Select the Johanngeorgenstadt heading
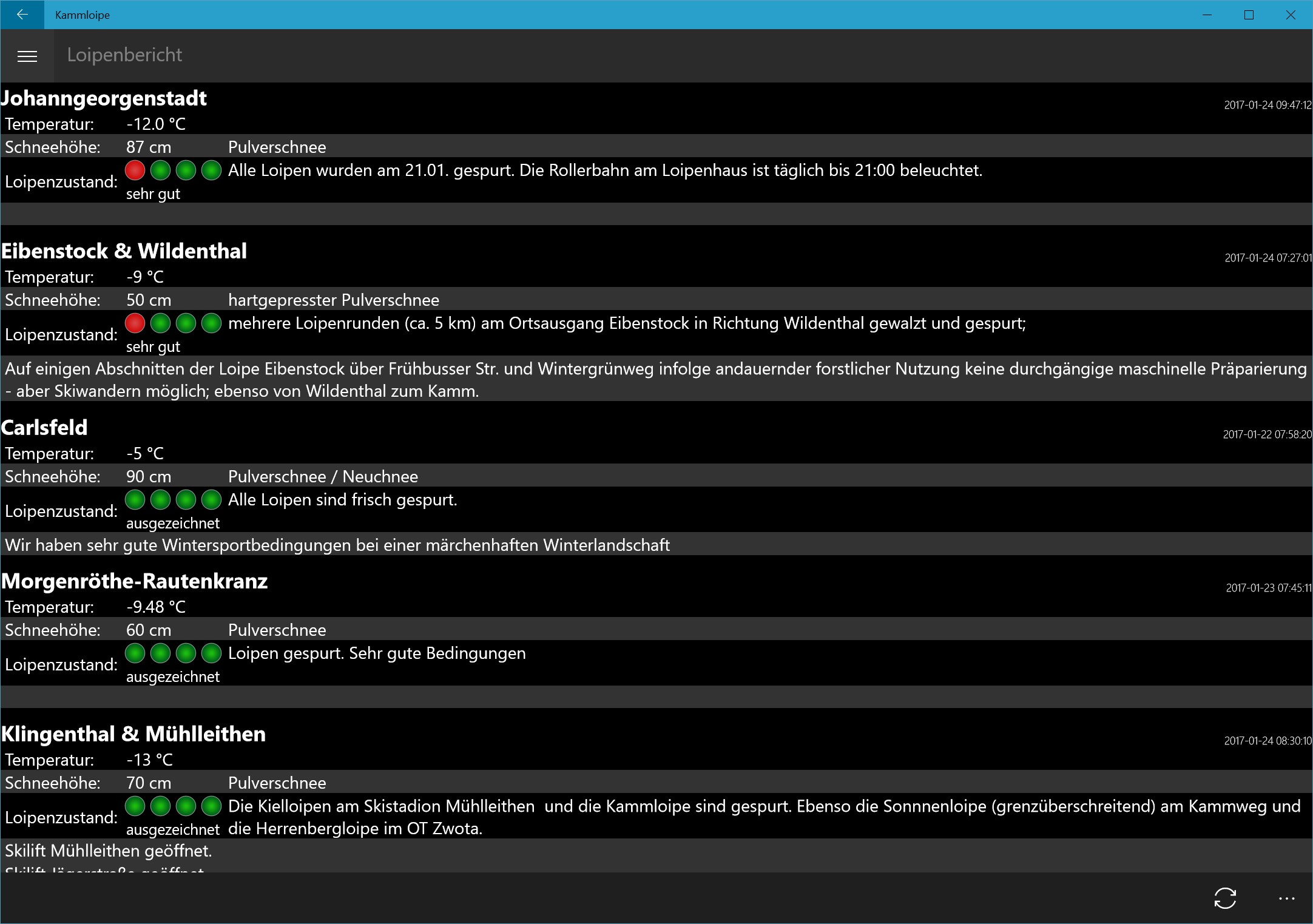1313x924 pixels. click(104, 98)
